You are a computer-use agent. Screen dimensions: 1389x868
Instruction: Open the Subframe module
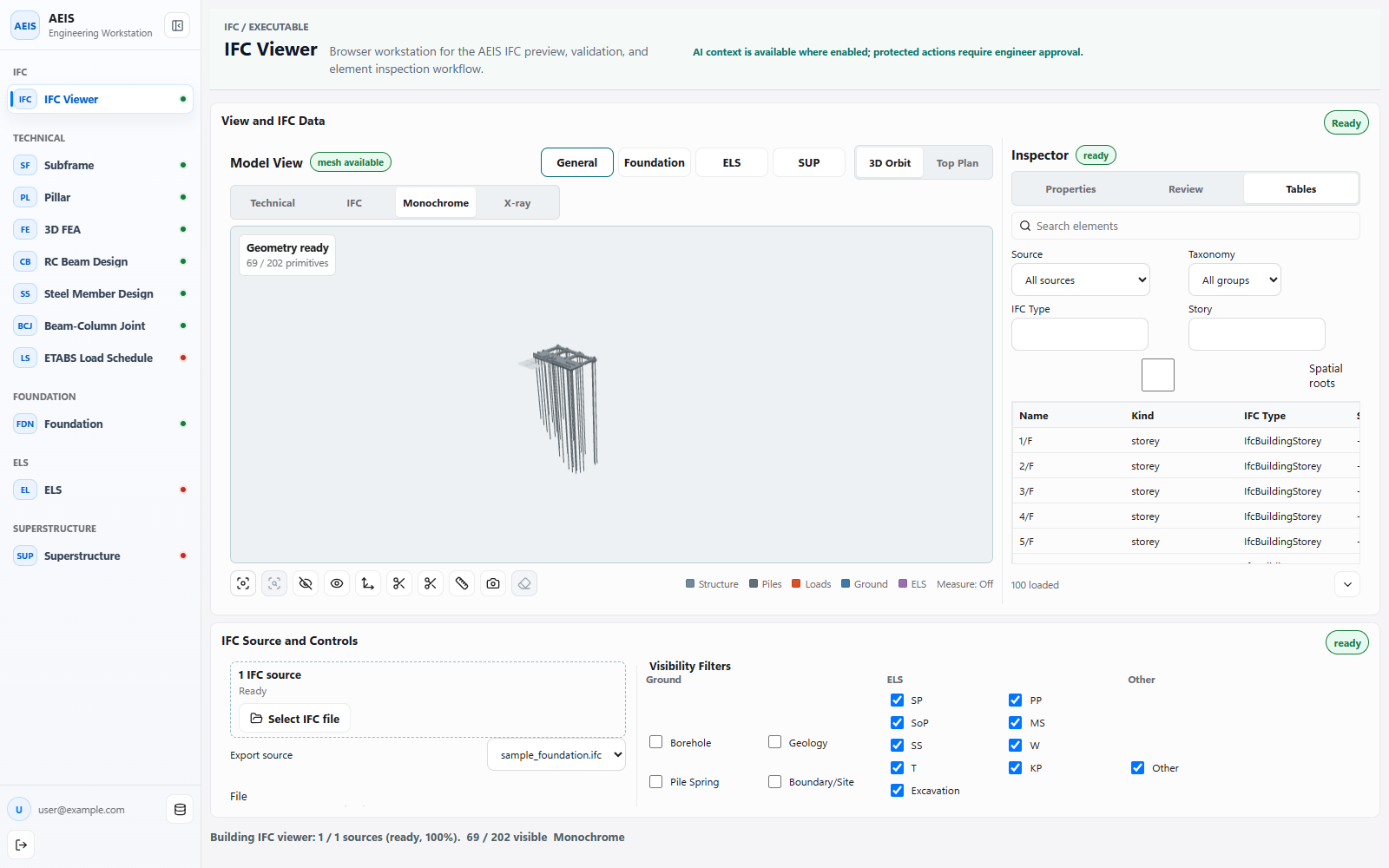click(100, 165)
